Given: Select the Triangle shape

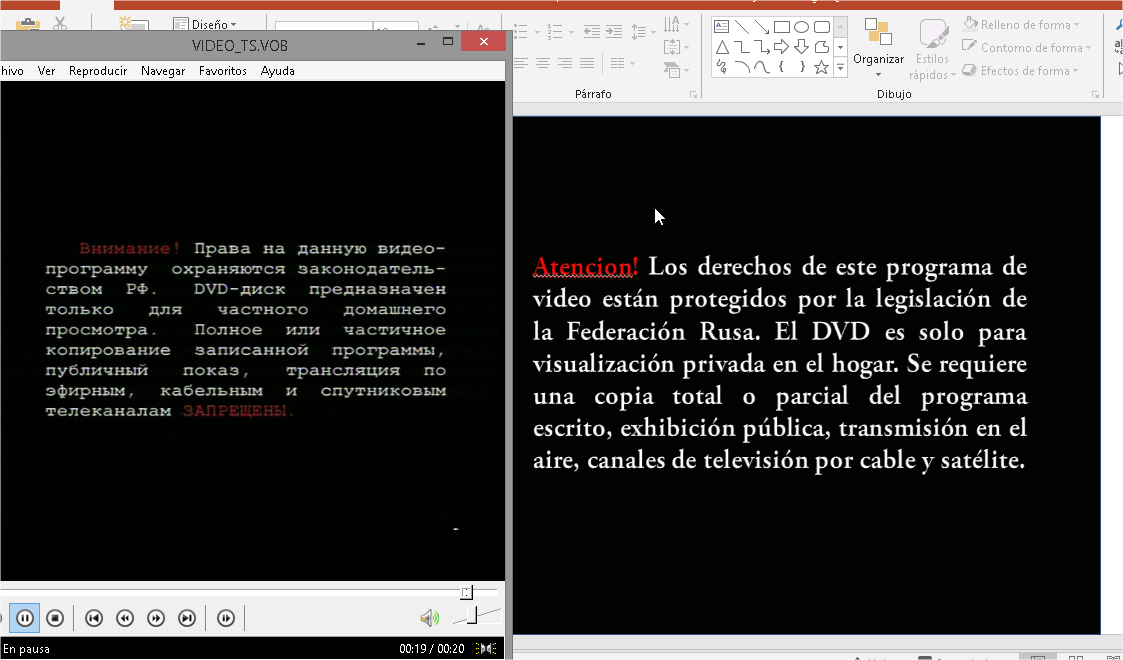Looking at the screenshot, I should (722, 47).
